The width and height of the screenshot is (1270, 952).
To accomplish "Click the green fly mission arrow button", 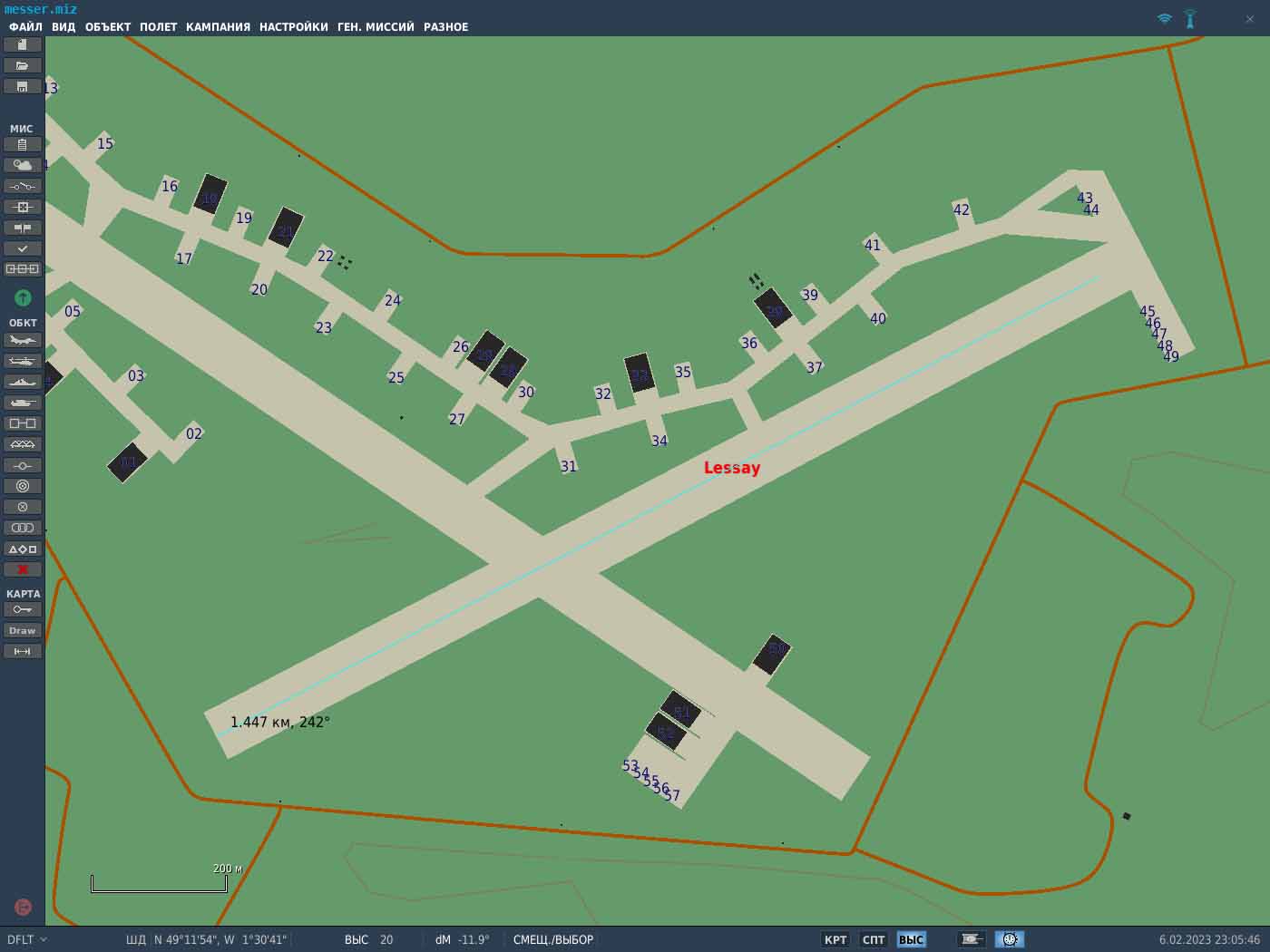I will [23, 297].
